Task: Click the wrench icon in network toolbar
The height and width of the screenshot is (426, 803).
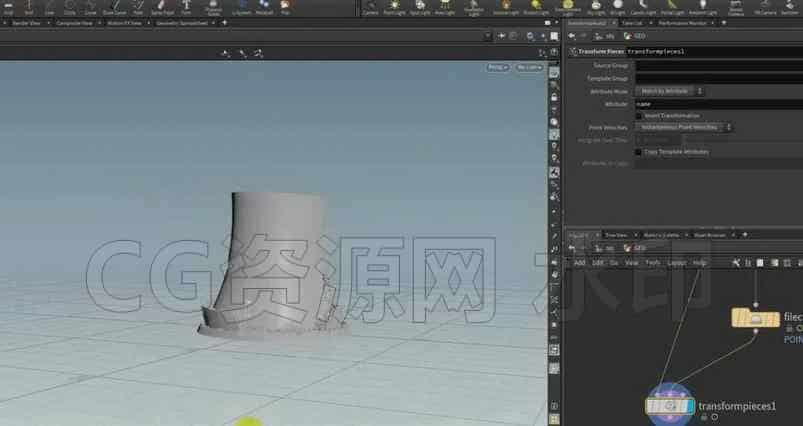Action: pyautogui.click(x=736, y=263)
